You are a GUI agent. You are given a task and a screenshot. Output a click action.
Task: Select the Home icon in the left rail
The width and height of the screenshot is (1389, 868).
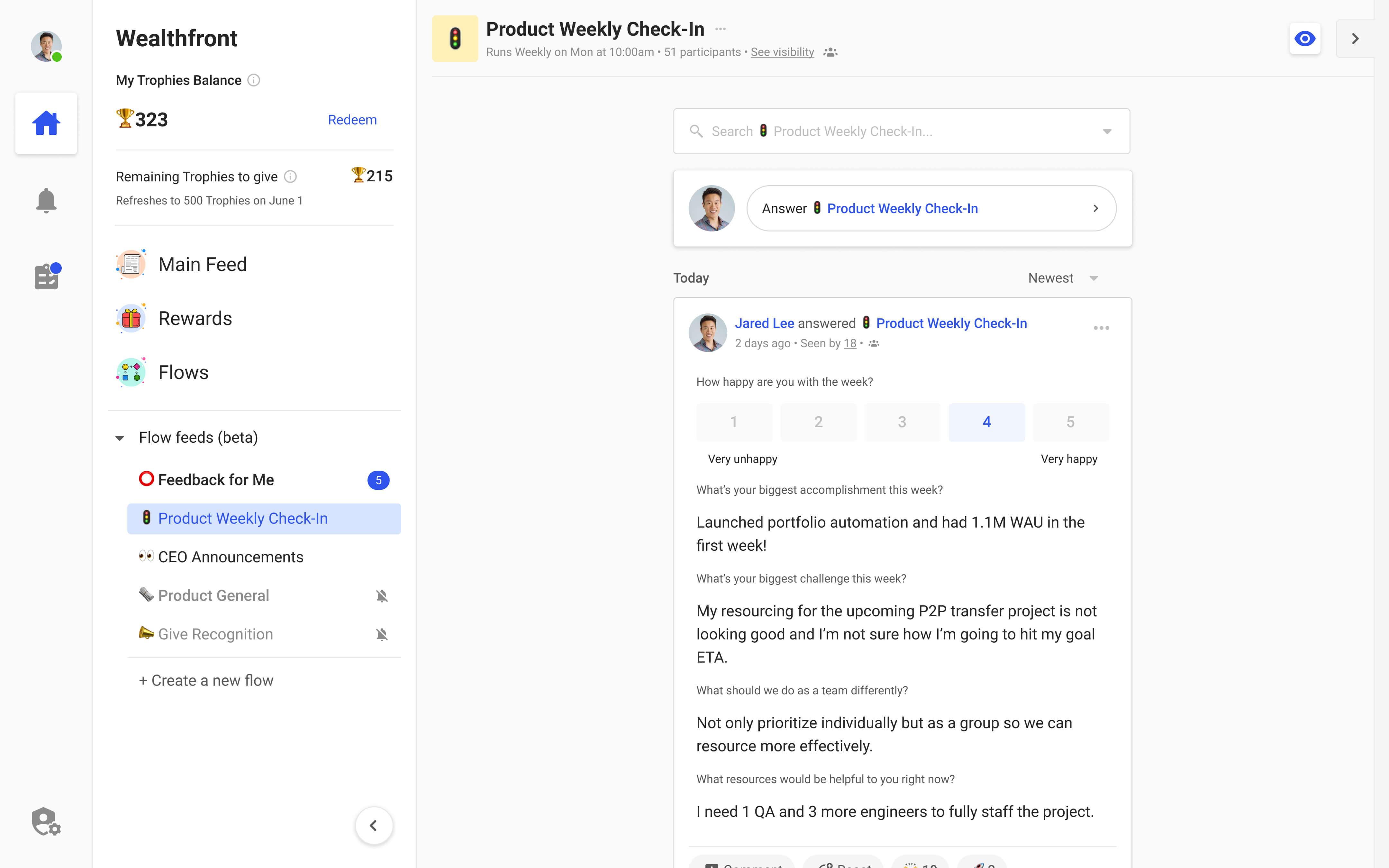click(x=46, y=123)
